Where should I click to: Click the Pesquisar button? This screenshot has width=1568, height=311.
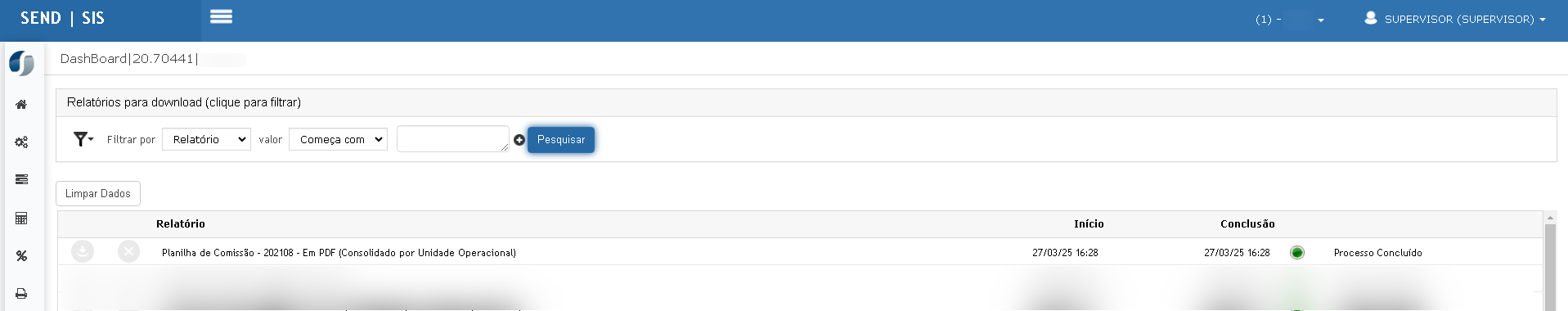pyautogui.click(x=561, y=140)
